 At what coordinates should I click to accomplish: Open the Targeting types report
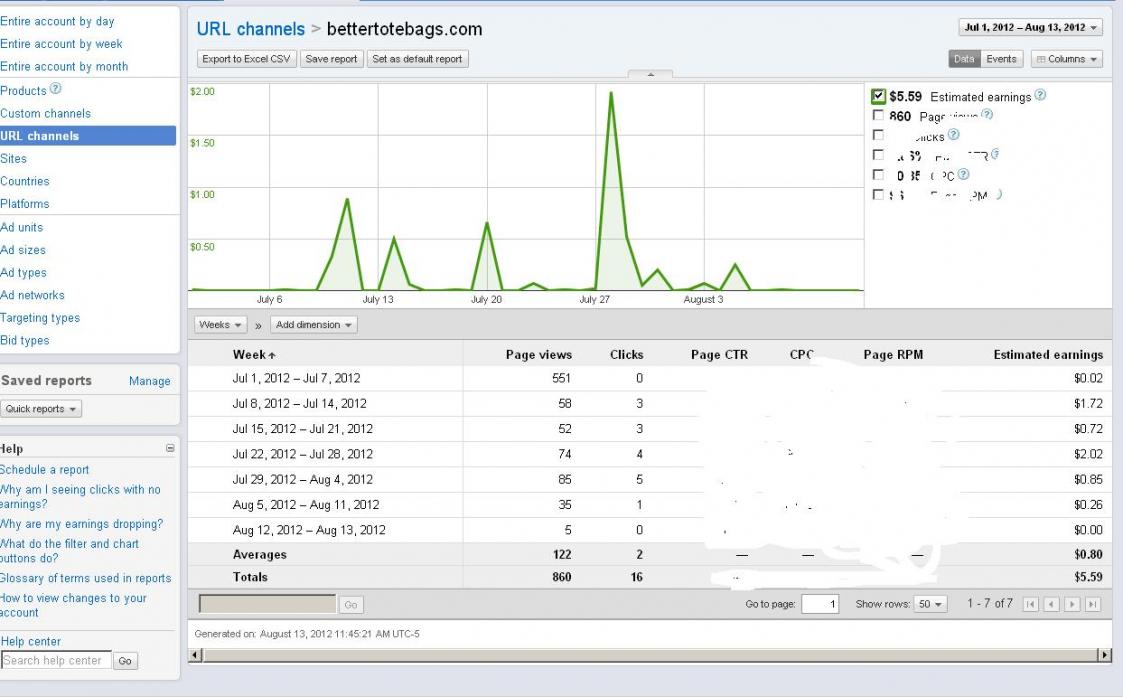click(x=40, y=317)
